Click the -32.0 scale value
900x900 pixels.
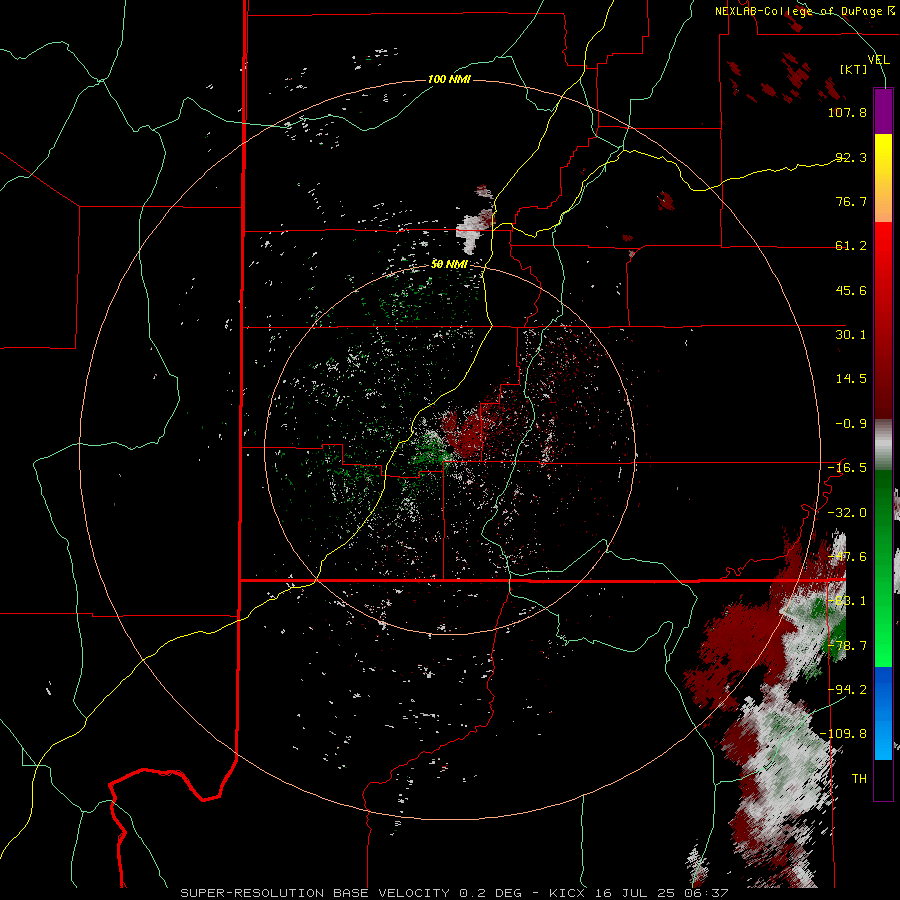click(847, 513)
